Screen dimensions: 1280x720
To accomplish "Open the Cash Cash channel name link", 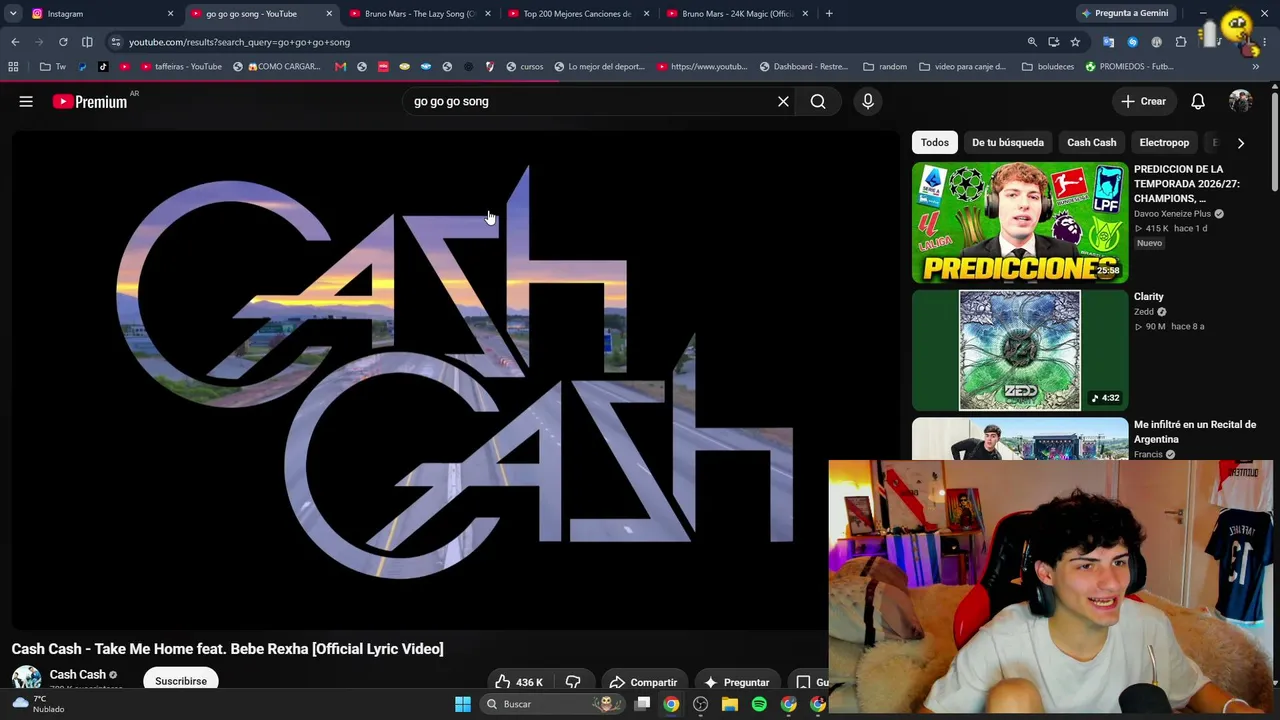I will point(78,674).
